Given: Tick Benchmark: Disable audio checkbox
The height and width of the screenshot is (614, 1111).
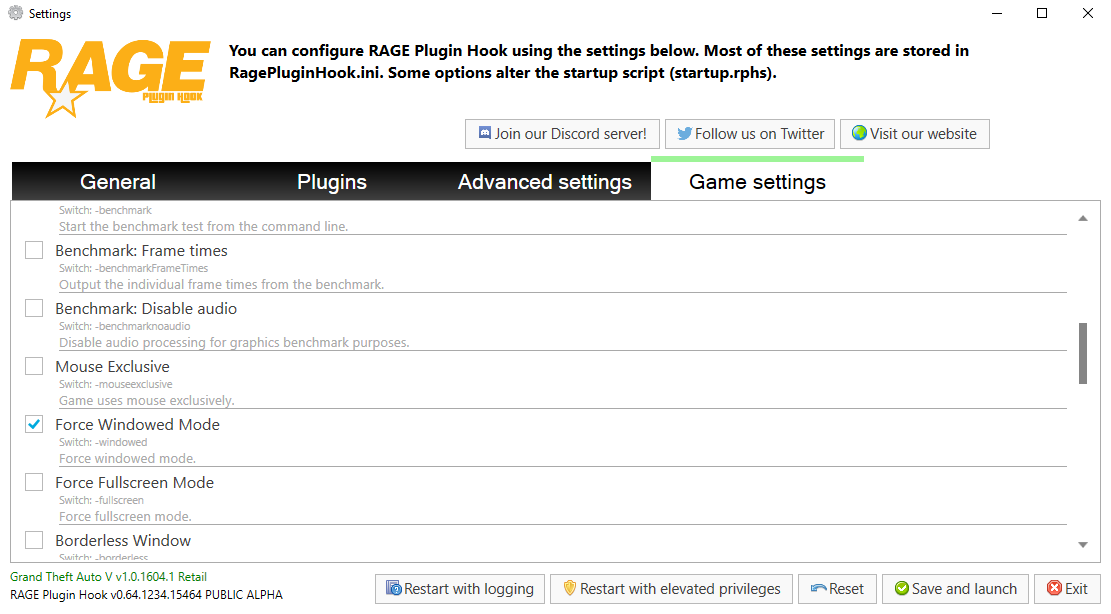Looking at the screenshot, I should 34,308.
